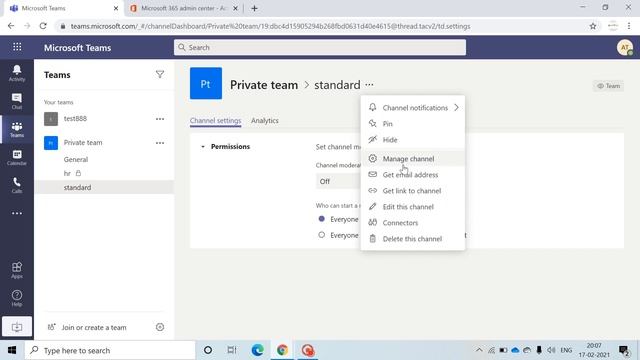Open Chat from the left rail
Viewport: 640px width, 360px height.
17,101
